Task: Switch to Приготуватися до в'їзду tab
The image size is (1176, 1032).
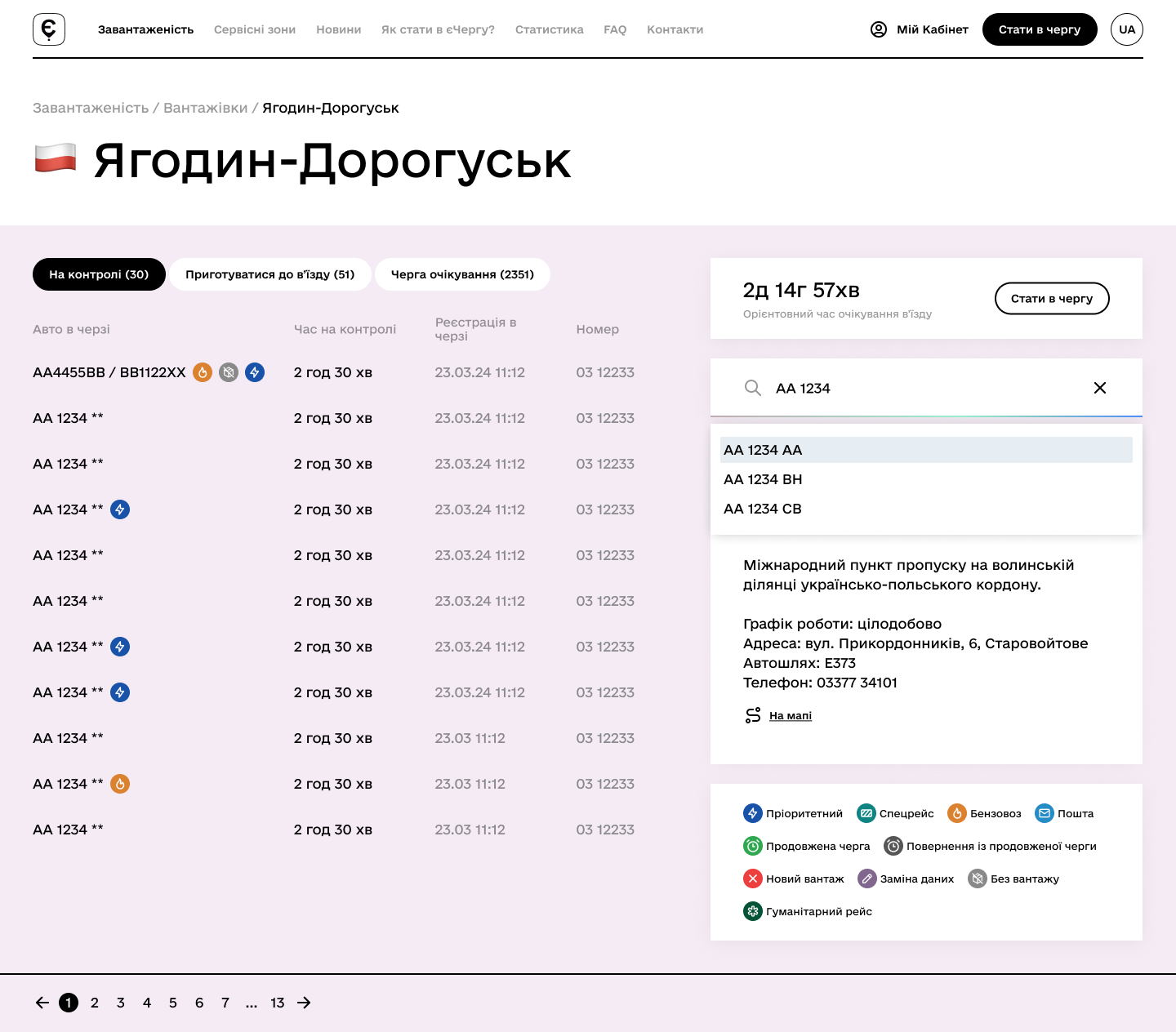Action: [x=269, y=274]
